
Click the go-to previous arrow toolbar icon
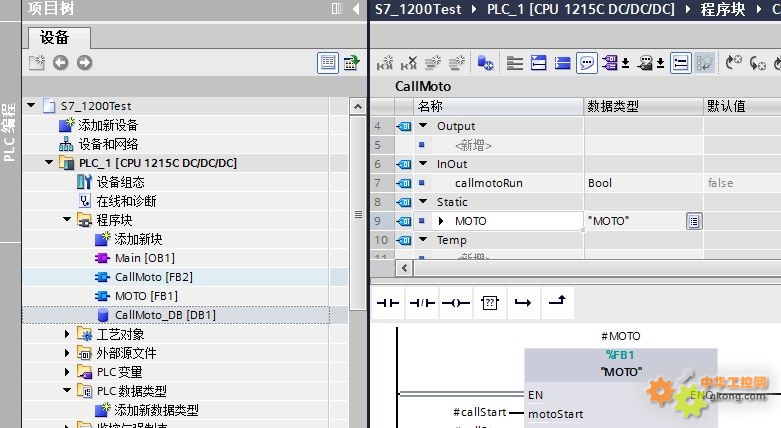coord(734,63)
